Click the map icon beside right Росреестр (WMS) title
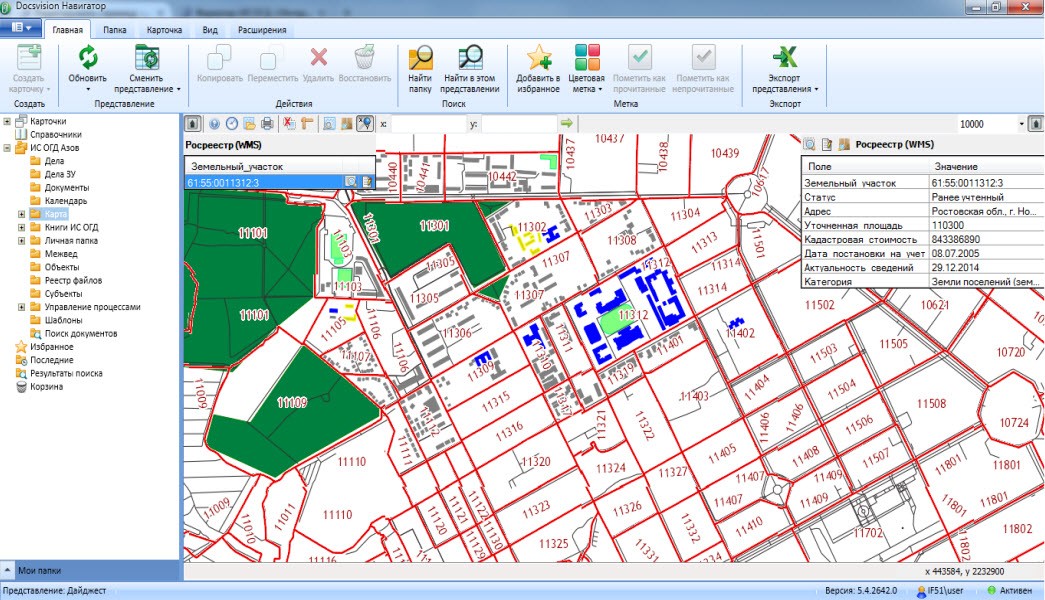The height and width of the screenshot is (600, 1045). (844, 144)
